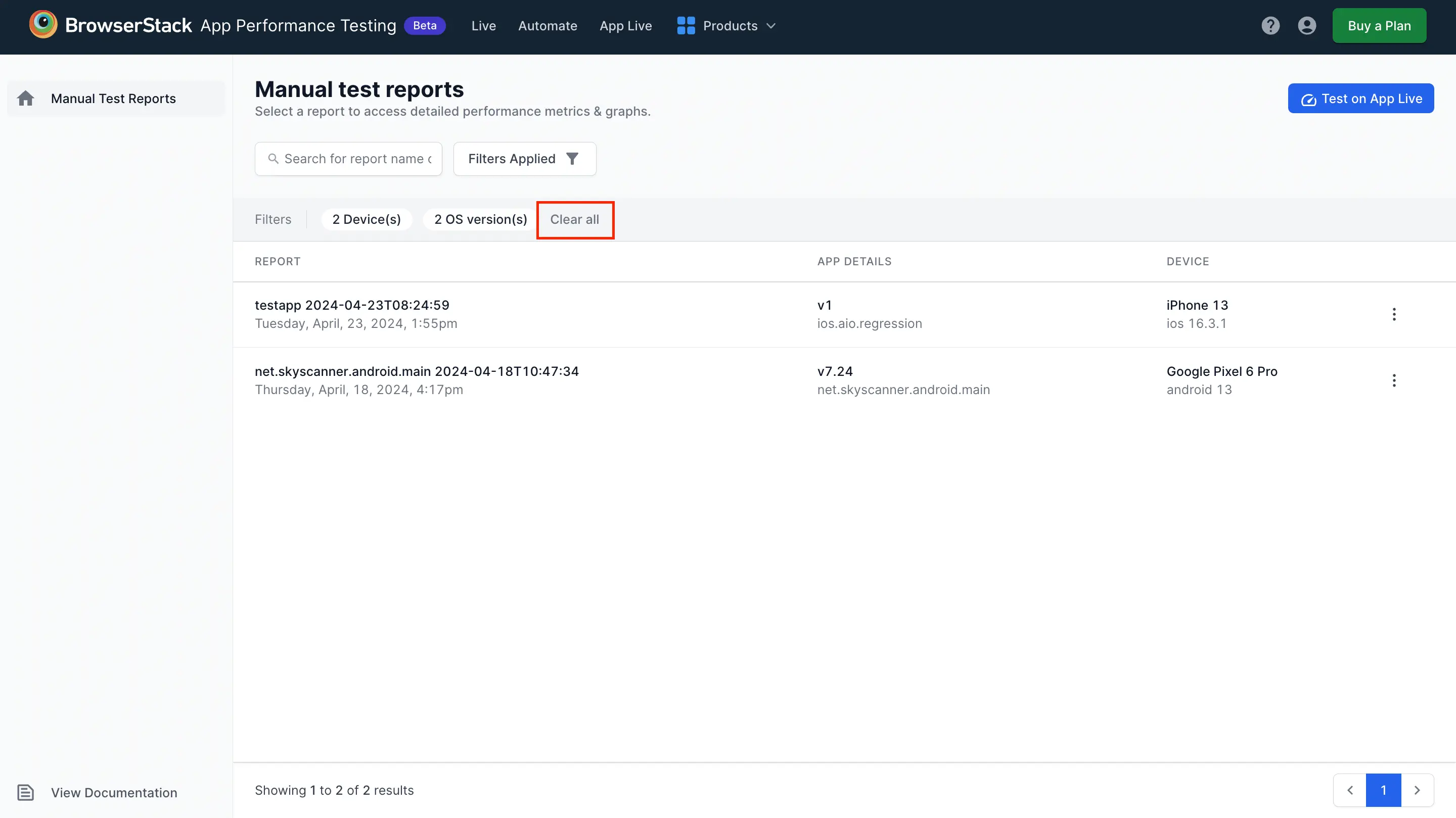The width and height of the screenshot is (1456, 818).
Task: Click the BrowserStack logo icon
Action: pos(43,25)
